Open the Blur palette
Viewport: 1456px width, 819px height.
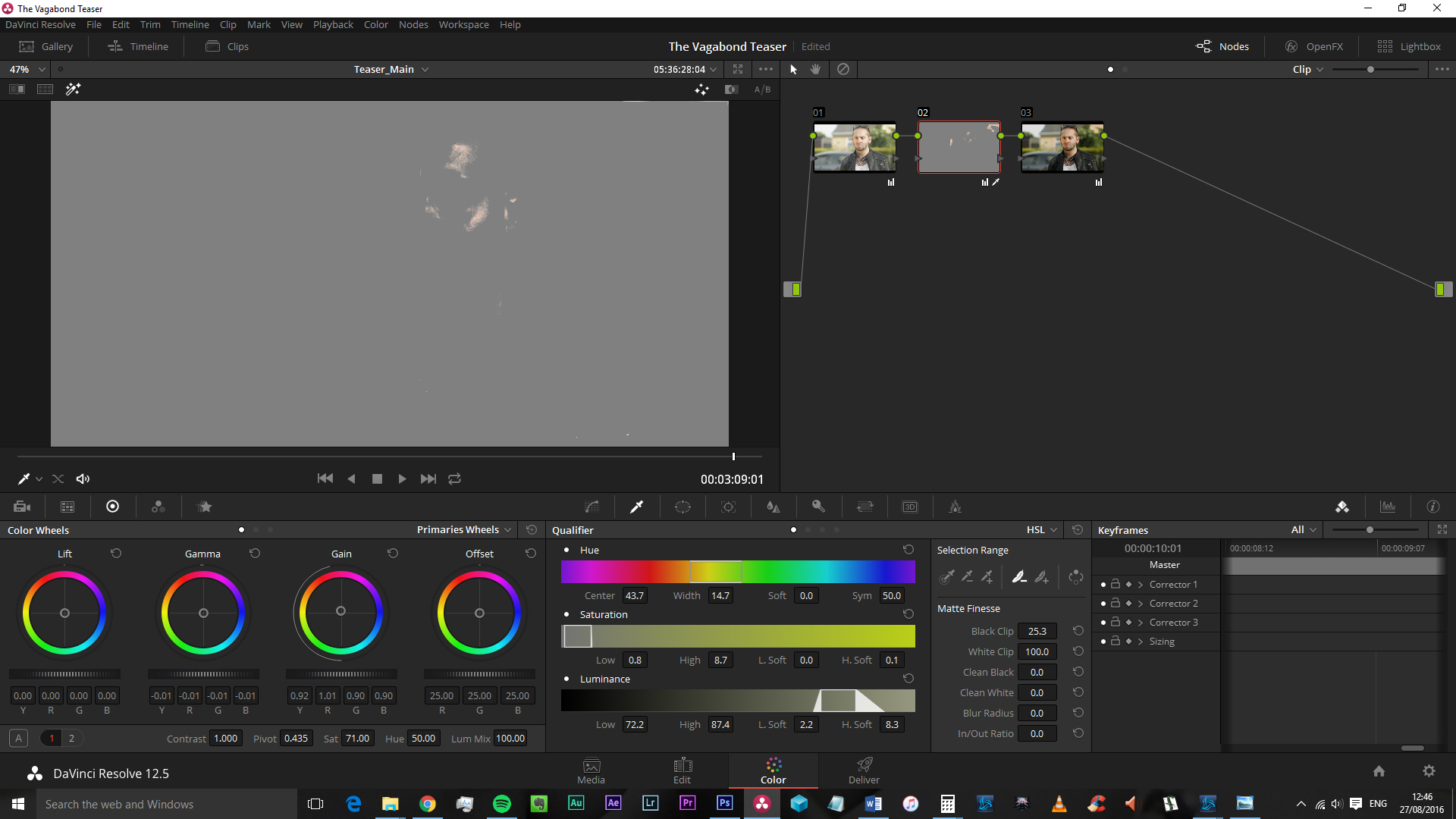pos(773,507)
